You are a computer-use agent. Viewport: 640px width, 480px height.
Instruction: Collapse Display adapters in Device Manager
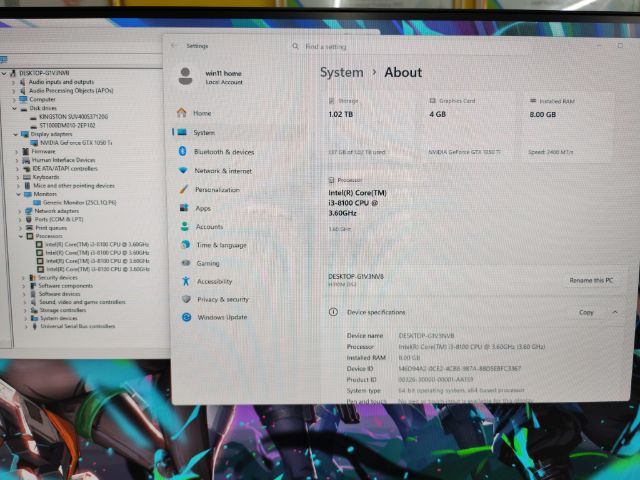click(16, 134)
